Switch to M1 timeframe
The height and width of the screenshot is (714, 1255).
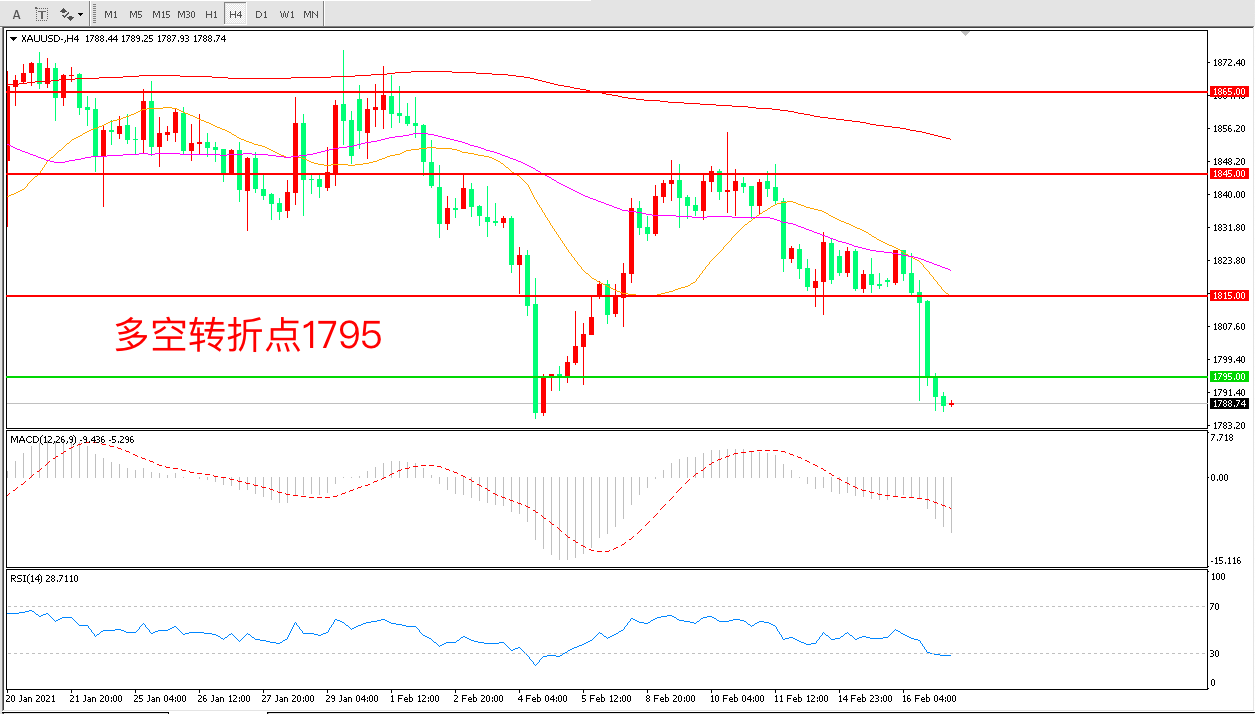[110, 14]
